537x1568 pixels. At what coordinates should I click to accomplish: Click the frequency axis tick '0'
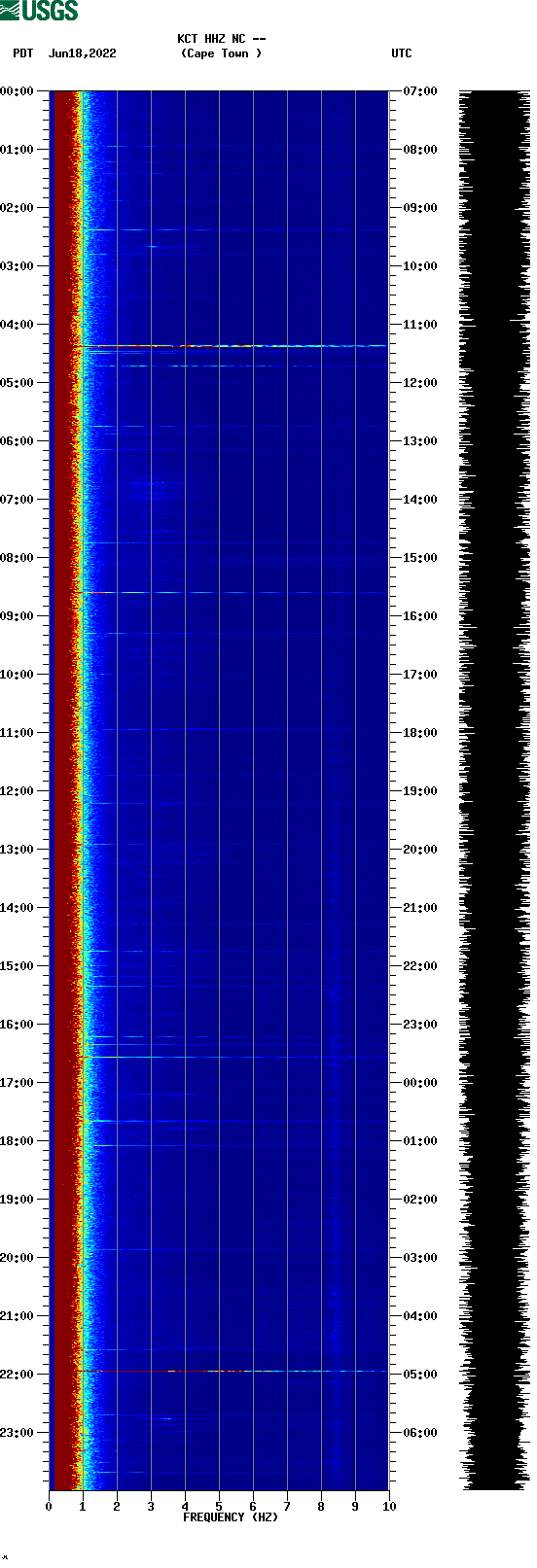[49, 1507]
